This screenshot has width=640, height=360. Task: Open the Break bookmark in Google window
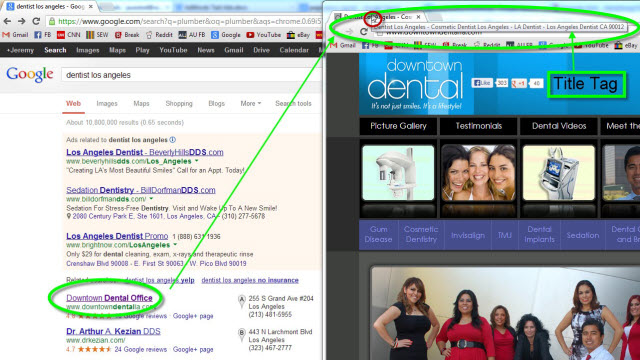pyautogui.click(x=127, y=35)
